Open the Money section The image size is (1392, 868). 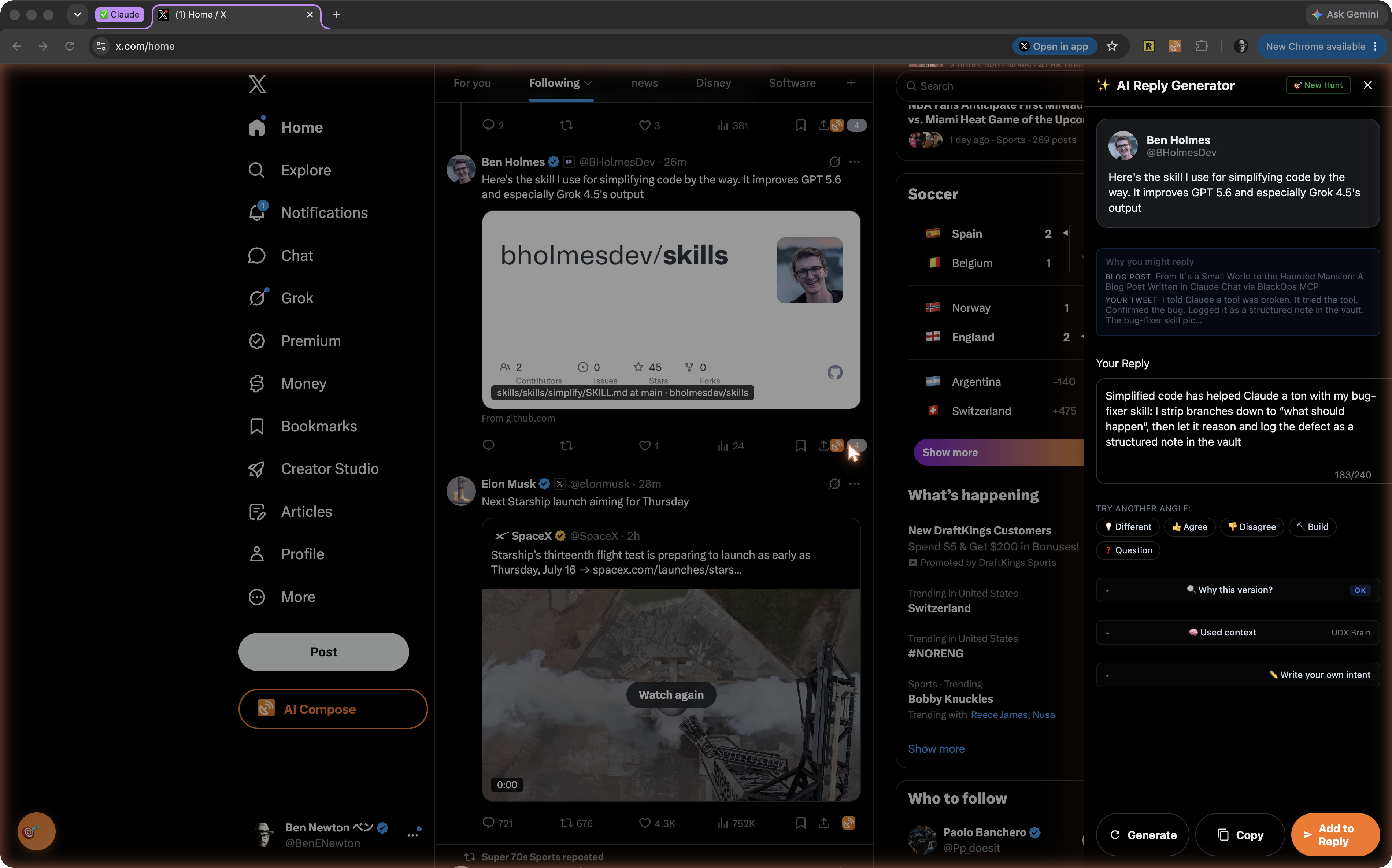click(x=287, y=383)
